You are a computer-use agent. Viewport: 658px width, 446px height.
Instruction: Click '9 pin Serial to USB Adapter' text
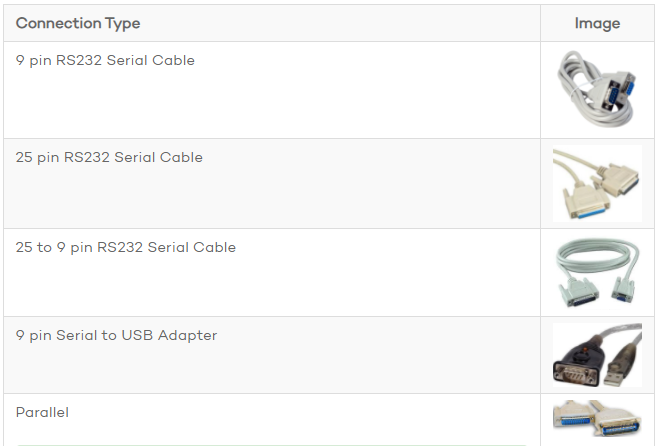click(116, 335)
